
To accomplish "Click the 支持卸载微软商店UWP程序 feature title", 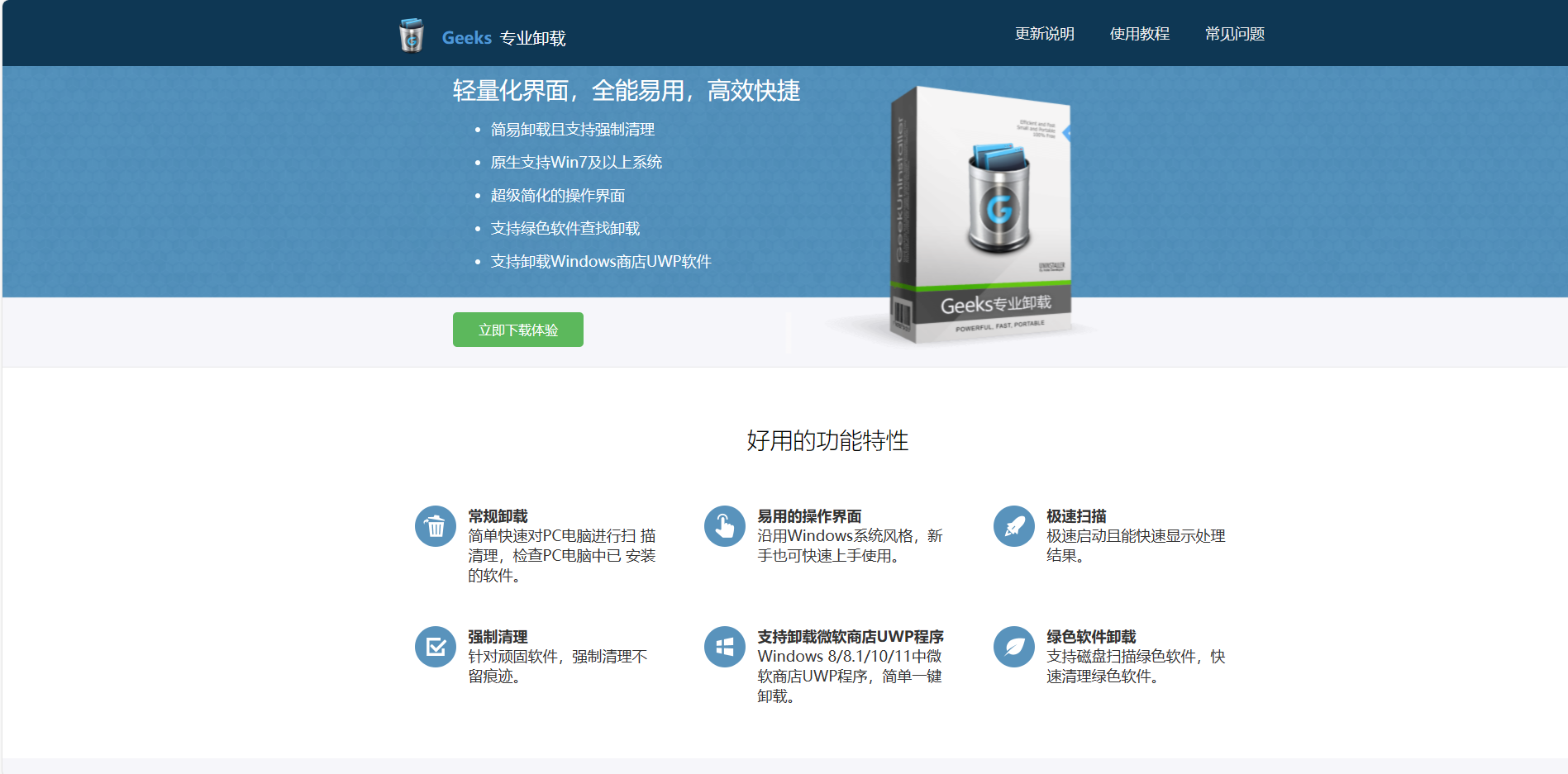I will click(851, 637).
